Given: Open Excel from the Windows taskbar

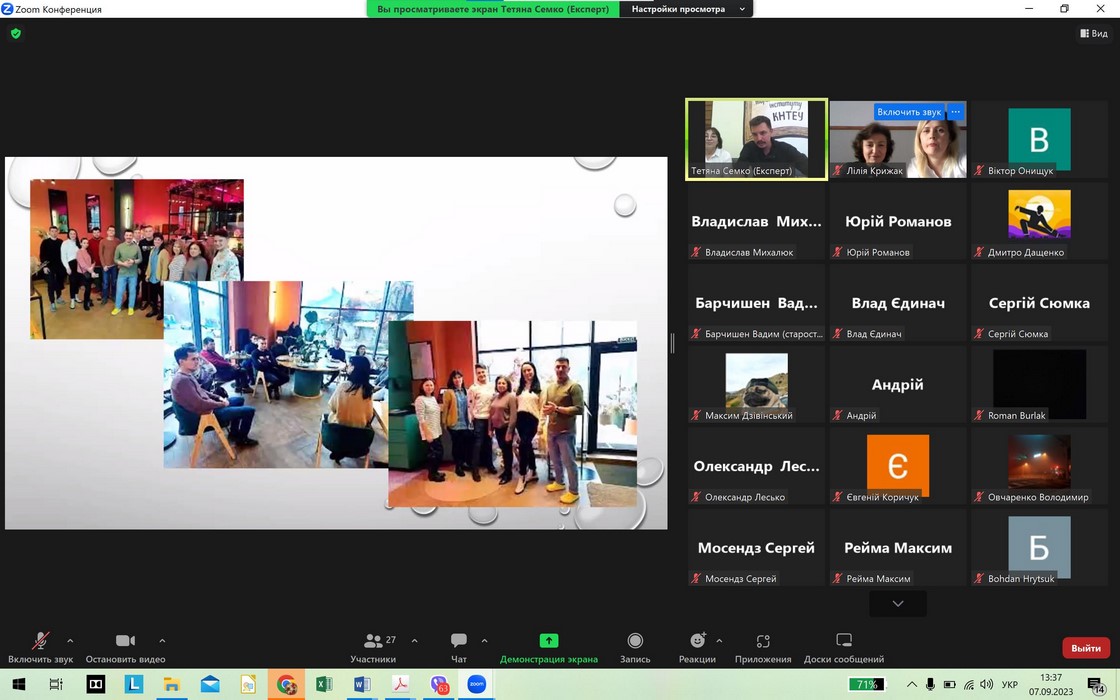Looking at the screenshot, I should click(324, 685).
